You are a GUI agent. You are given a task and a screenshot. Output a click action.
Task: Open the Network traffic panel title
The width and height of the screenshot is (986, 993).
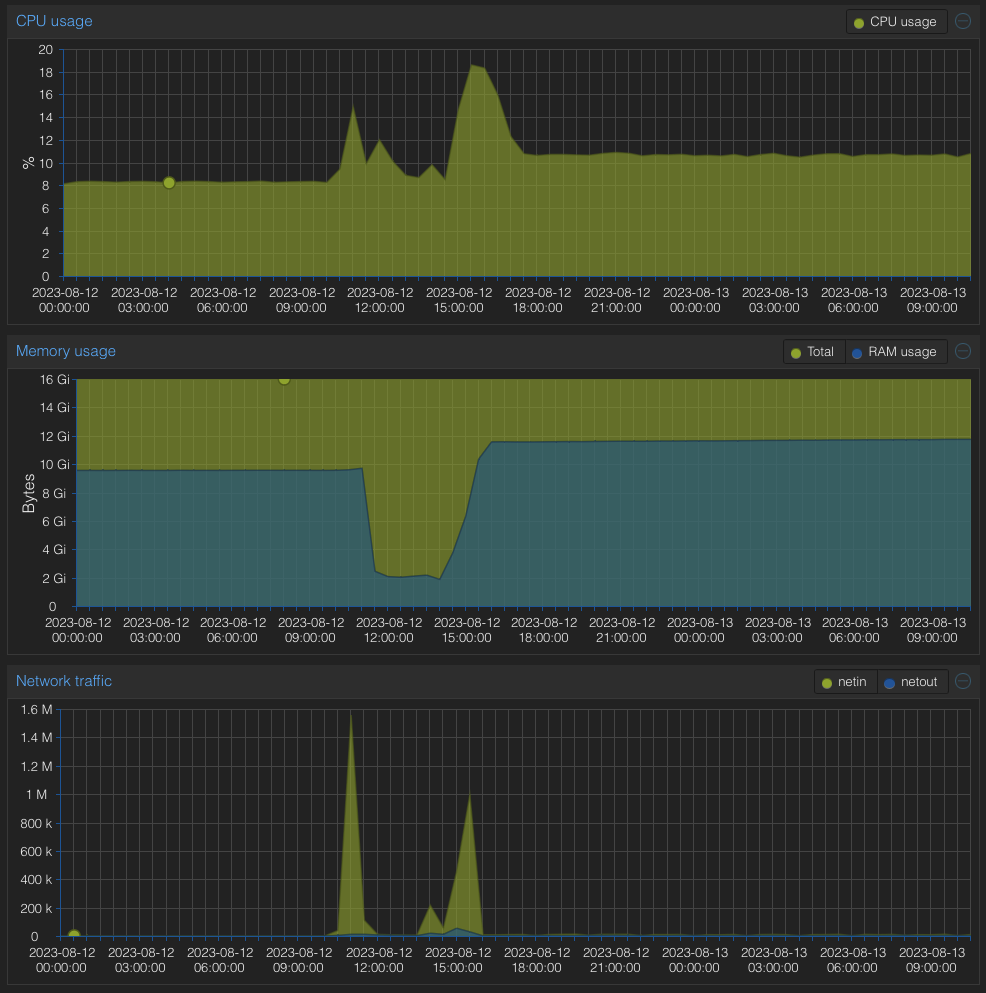64,681
